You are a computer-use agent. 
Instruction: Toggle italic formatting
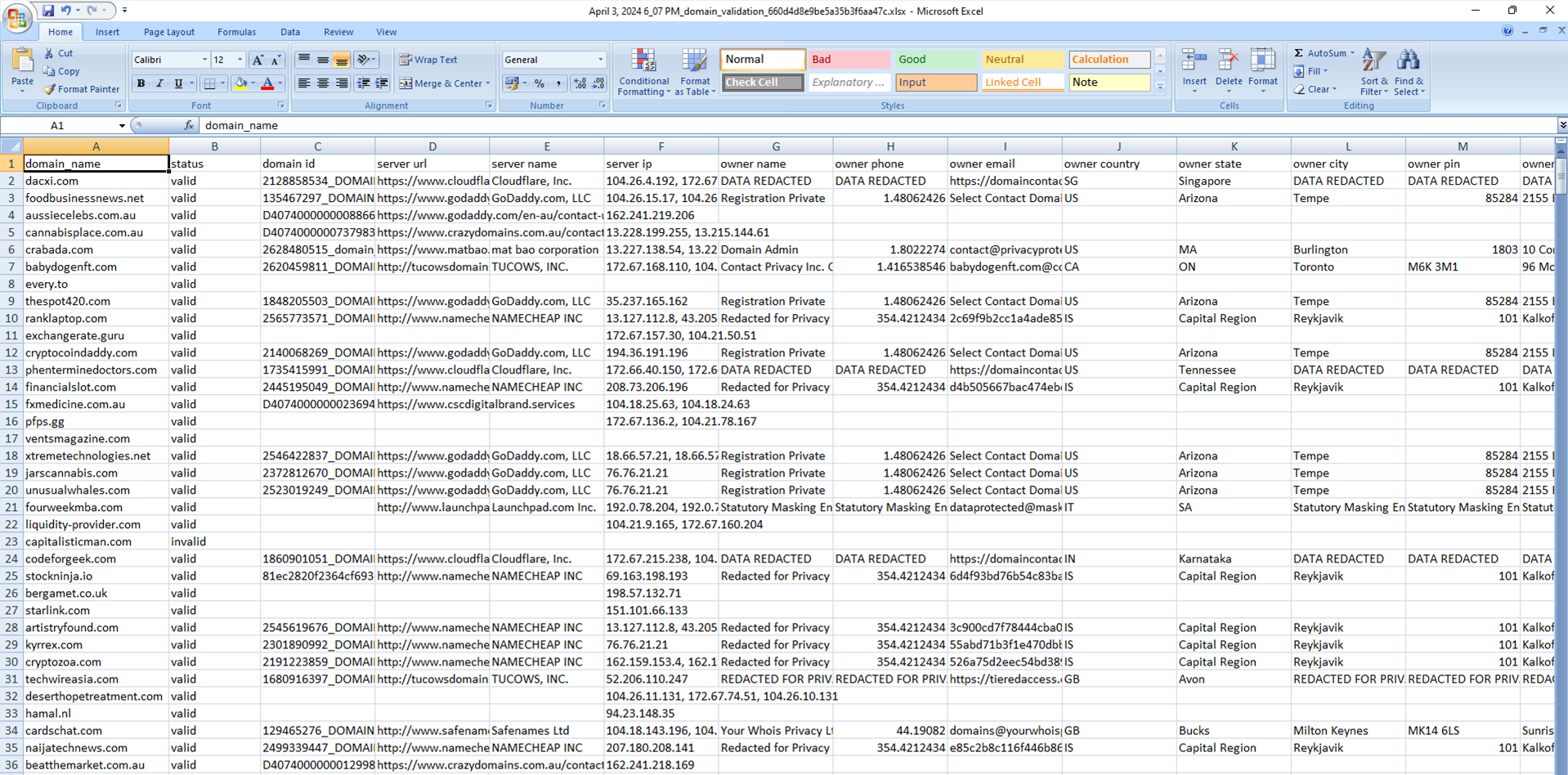pos(159,83)
